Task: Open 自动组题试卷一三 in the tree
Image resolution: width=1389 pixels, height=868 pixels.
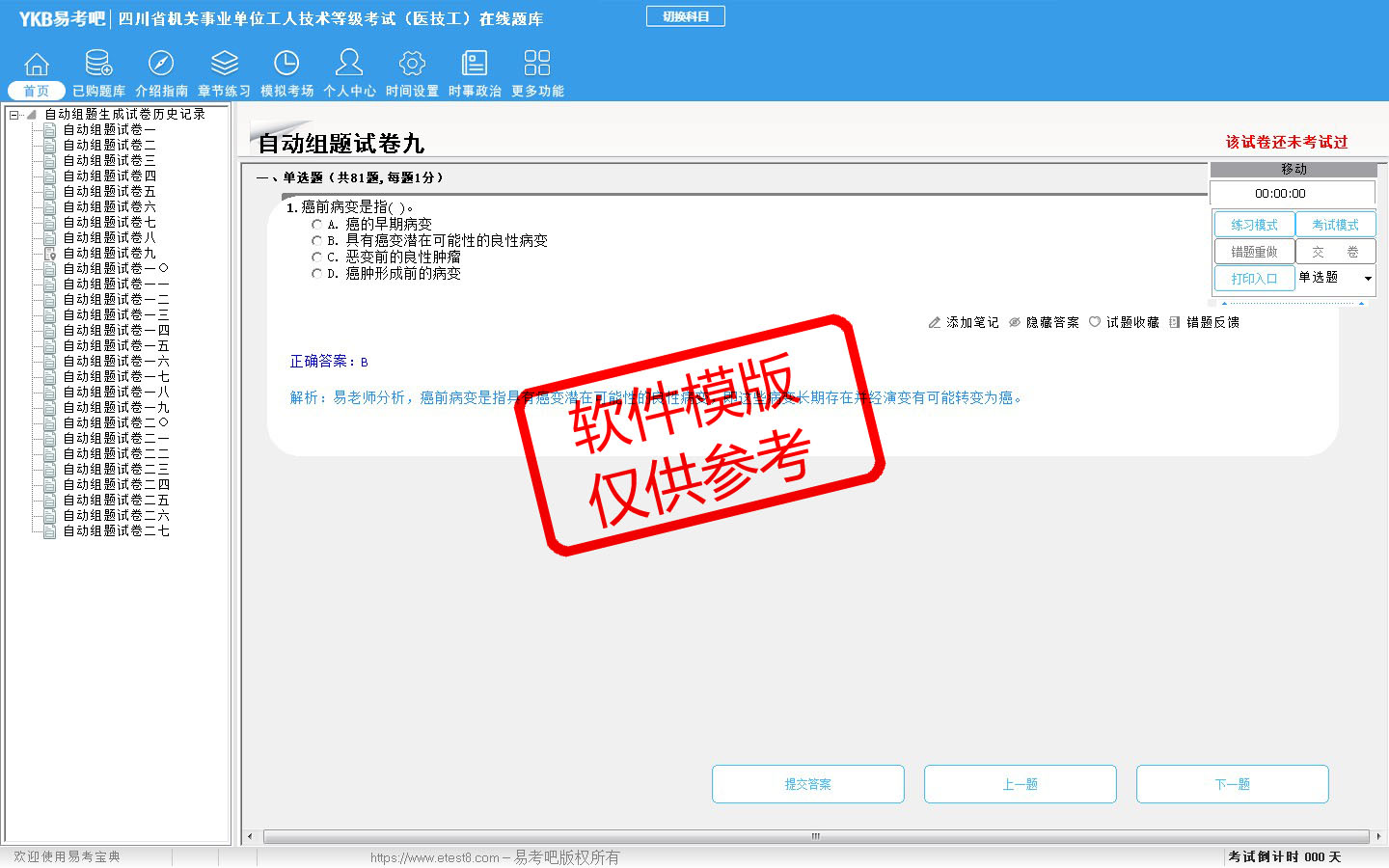Action: [x=116, y=314]
